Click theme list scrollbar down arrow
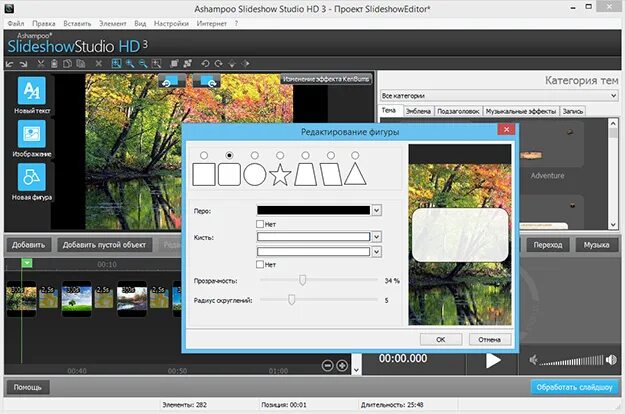 pyautogui.click(x=613, y=225)
